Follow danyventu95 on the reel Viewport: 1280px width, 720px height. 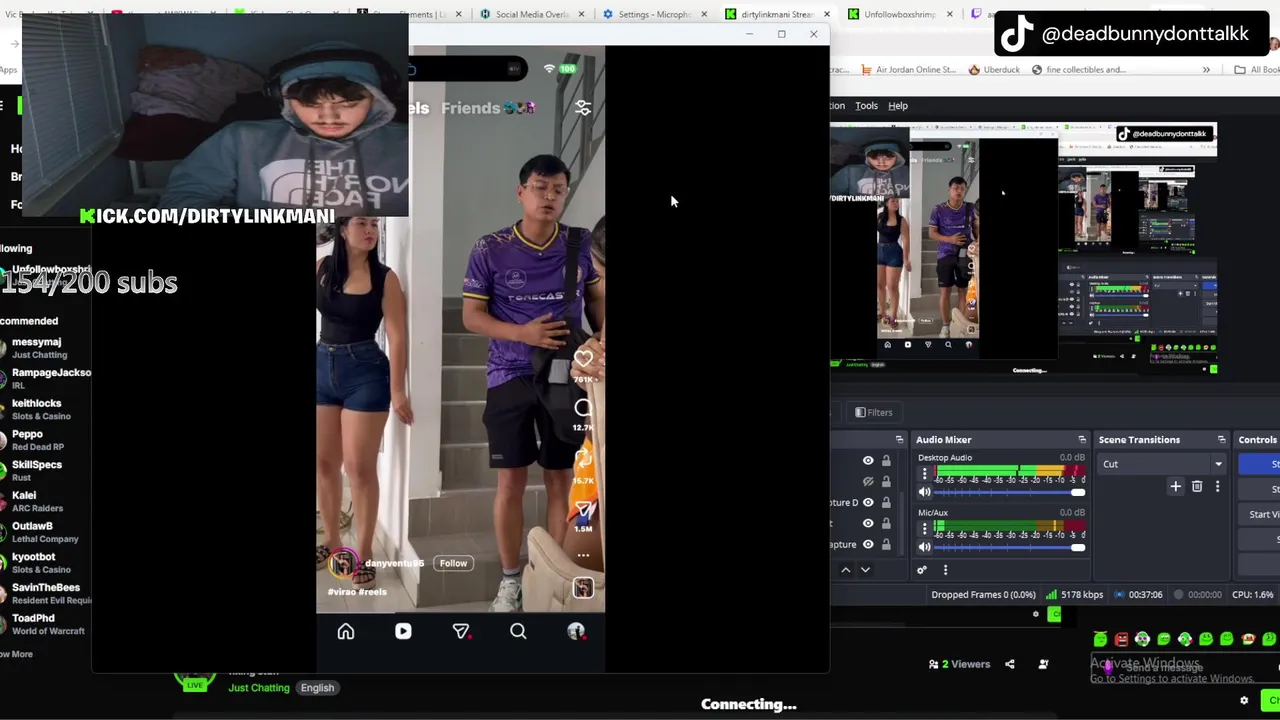[x=453, y=563]
